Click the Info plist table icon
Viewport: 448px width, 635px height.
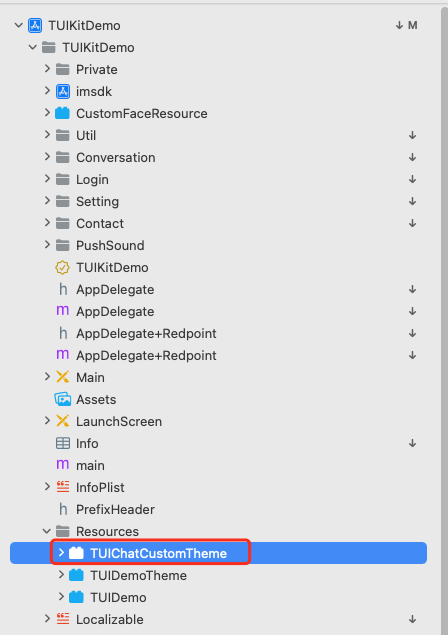63,443
